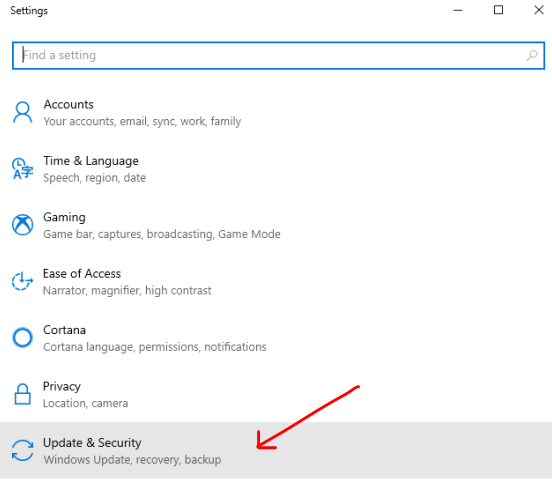Click the 'Windows Update, recovery, backup' description
Screen dimensions: 552x498
(x=132, y=460)
